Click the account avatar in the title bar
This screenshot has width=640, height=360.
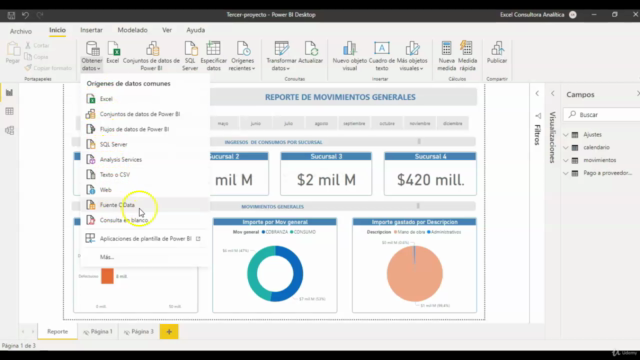(x=573, y=15)
